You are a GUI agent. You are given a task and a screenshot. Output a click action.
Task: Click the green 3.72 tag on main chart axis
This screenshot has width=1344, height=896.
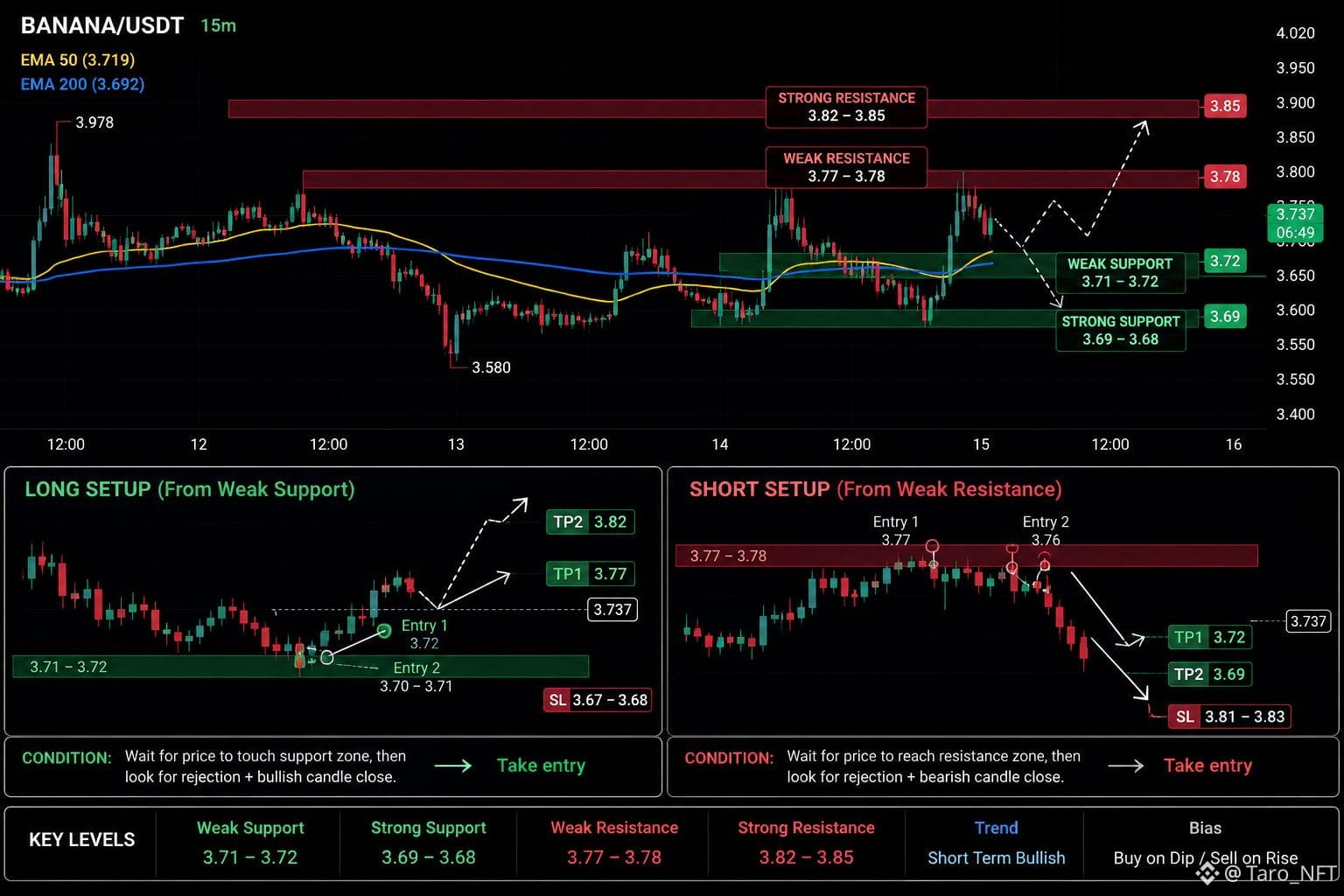click(1225, 261)
